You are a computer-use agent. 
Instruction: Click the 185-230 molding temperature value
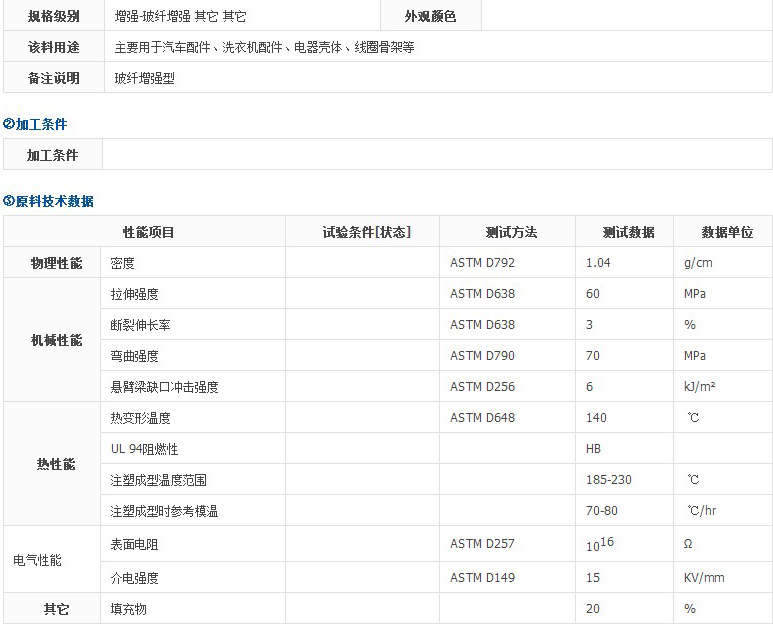pyautogui.click(x=609, y=480)
